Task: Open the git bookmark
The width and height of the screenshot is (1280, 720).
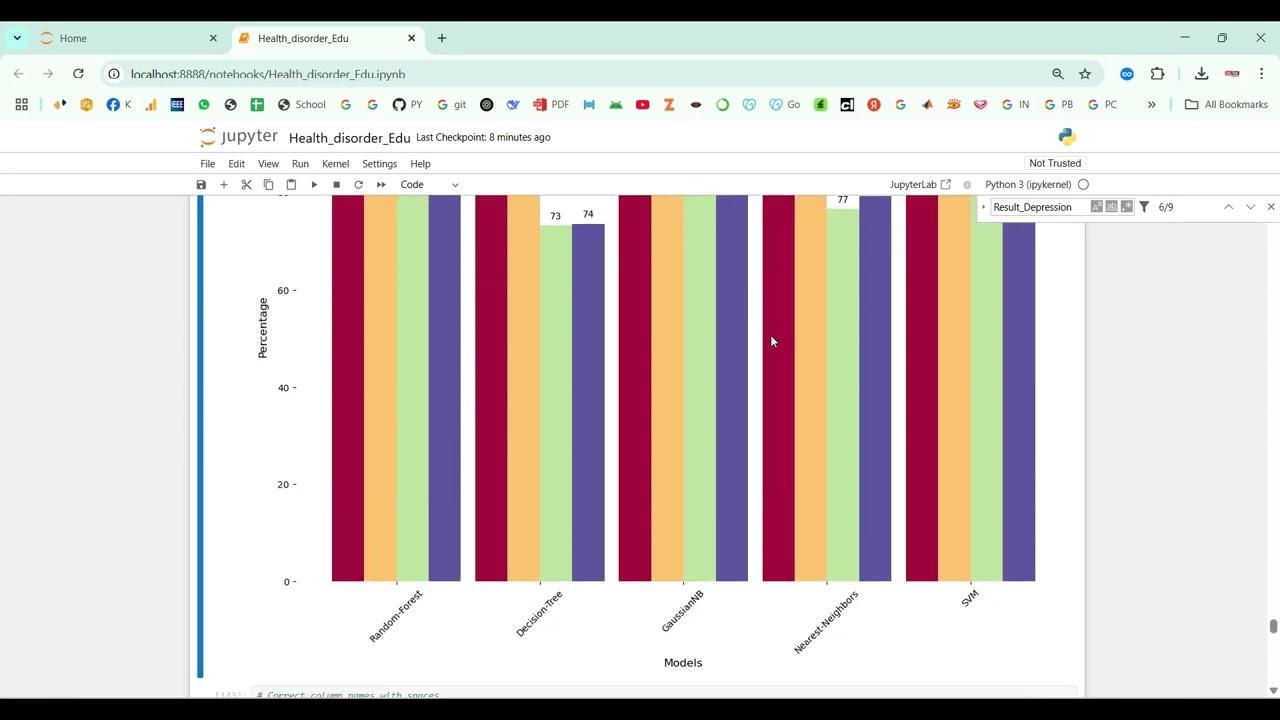Action: pyautogui.click(x=451, y=104)
